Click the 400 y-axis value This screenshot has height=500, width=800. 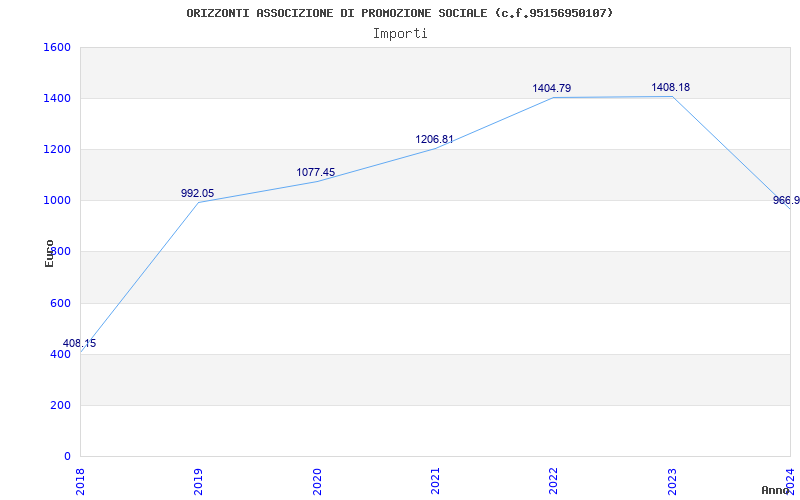tap(60, 355)
